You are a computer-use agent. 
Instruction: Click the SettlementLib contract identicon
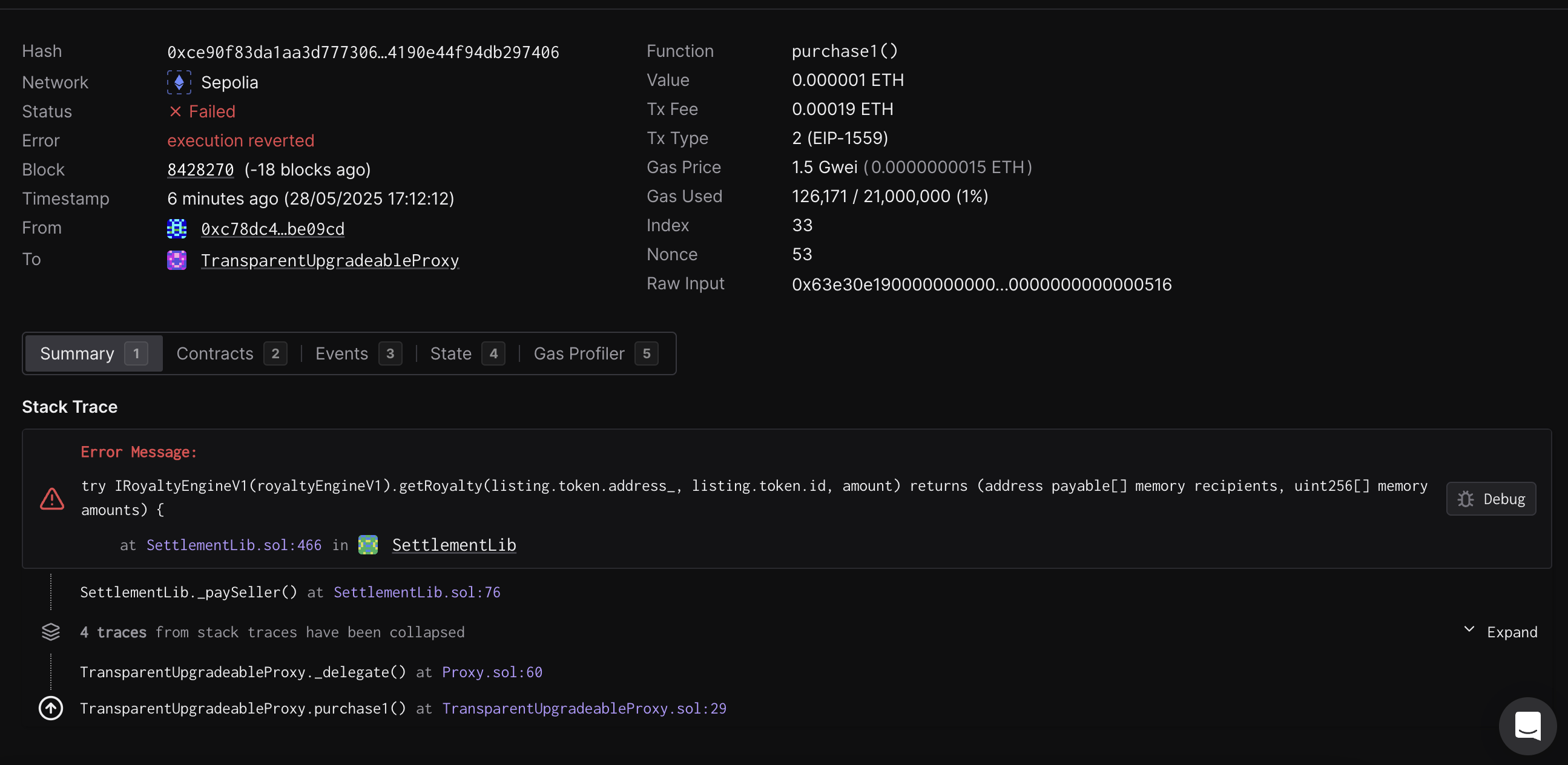coord(367,545)
